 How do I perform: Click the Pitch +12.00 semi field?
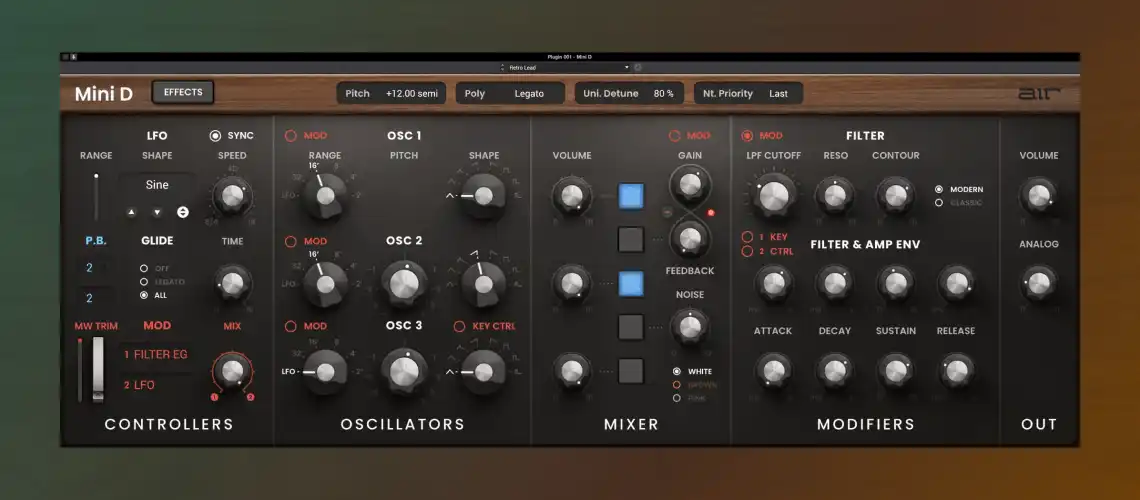click(391, 93)
